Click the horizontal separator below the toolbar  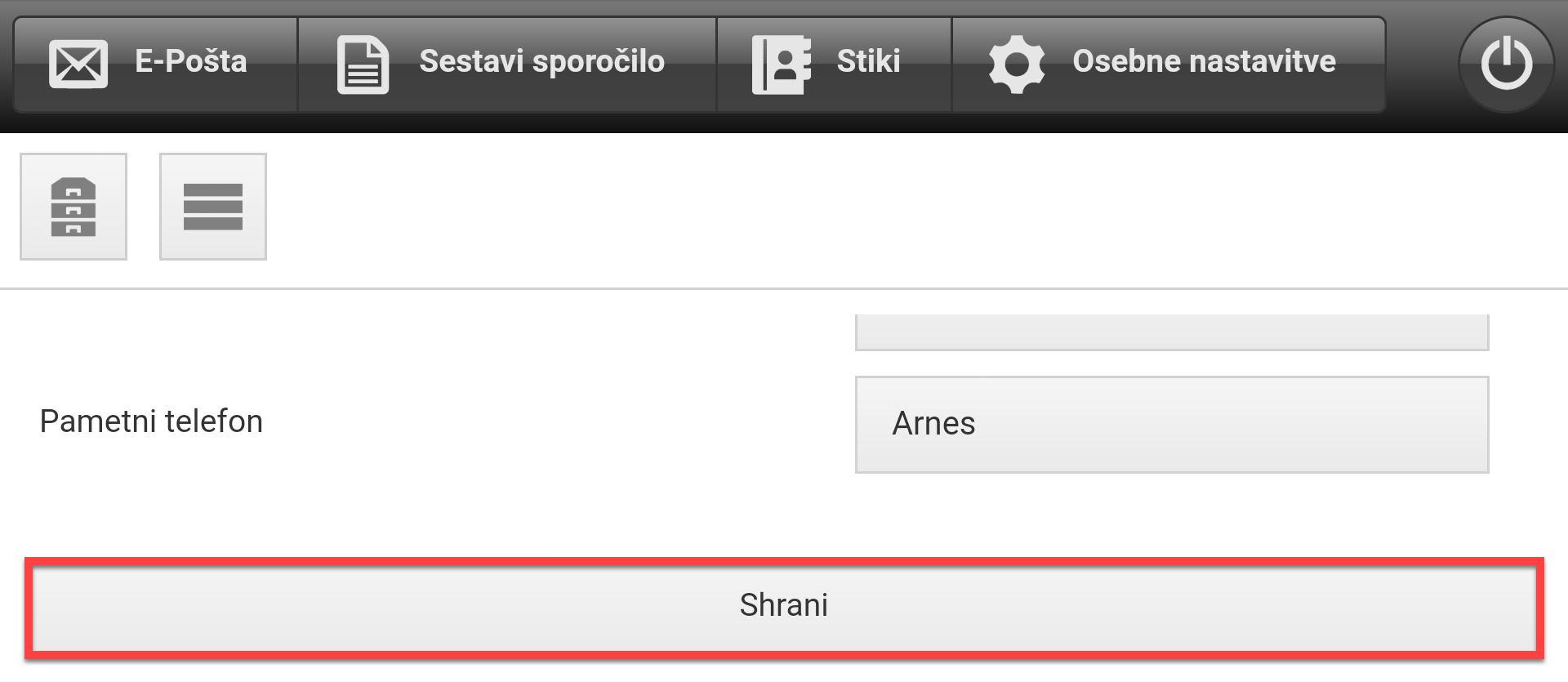(x=784, y=288)
